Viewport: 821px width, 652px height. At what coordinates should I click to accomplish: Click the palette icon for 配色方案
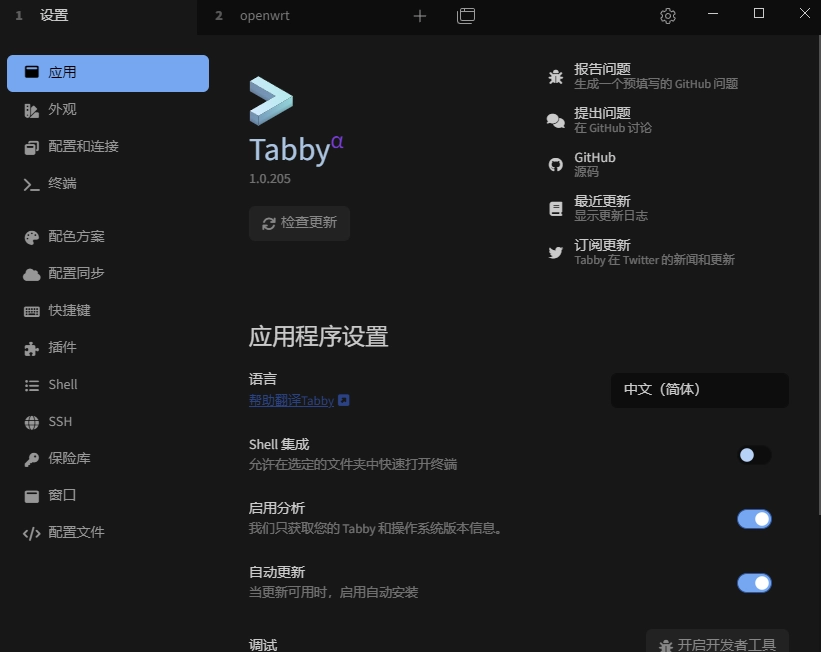click(31, 238)
